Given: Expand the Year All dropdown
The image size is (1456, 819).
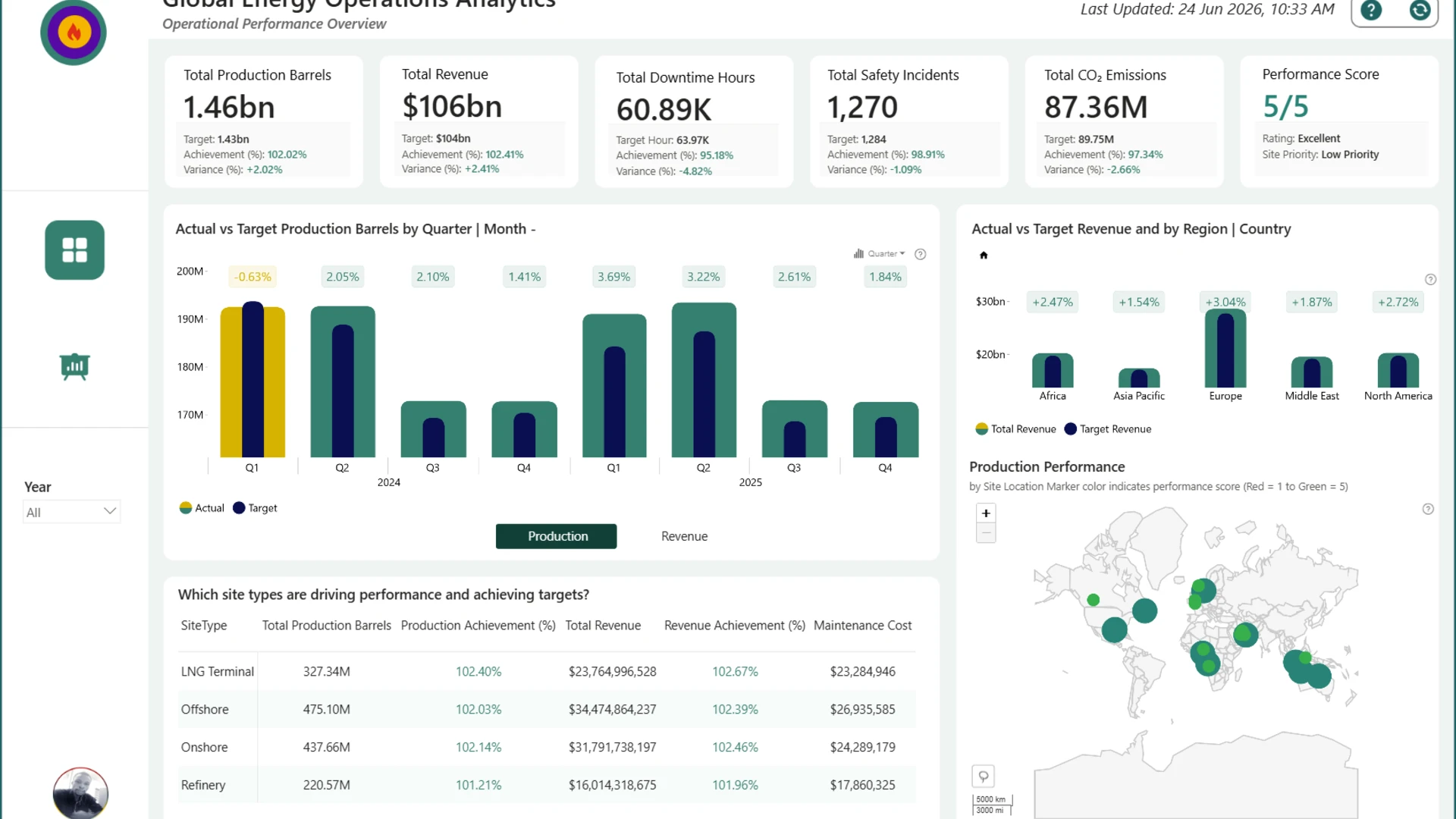Looking at the screenshot, I should tap(72, 512).
